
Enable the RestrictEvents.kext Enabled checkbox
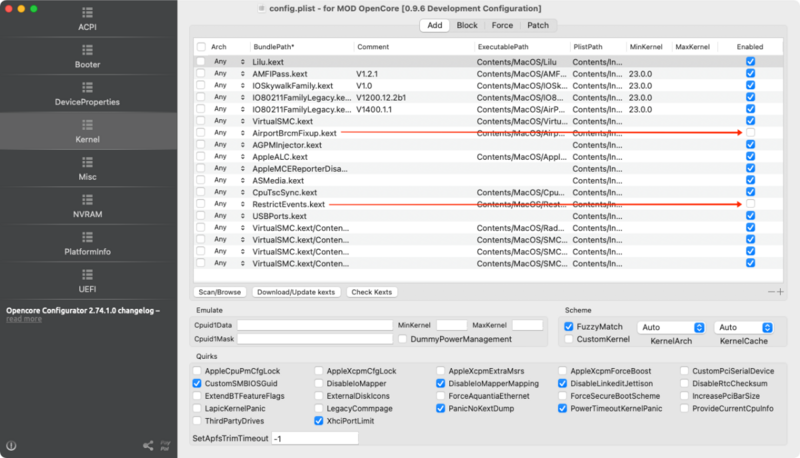tap(751, 204)
